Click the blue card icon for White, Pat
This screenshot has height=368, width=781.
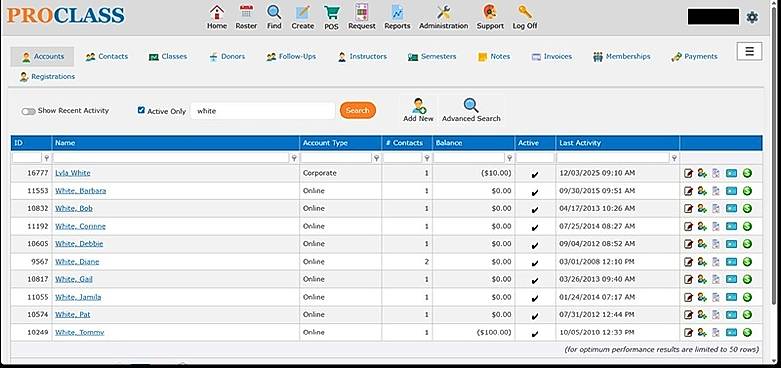tap(731, 315)
